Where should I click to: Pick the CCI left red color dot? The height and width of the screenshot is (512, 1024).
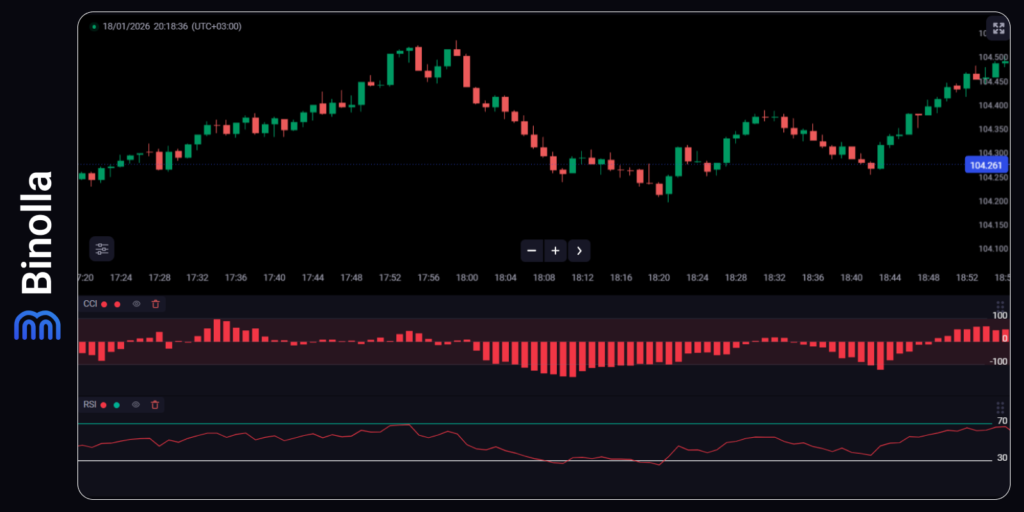(104, 304)
